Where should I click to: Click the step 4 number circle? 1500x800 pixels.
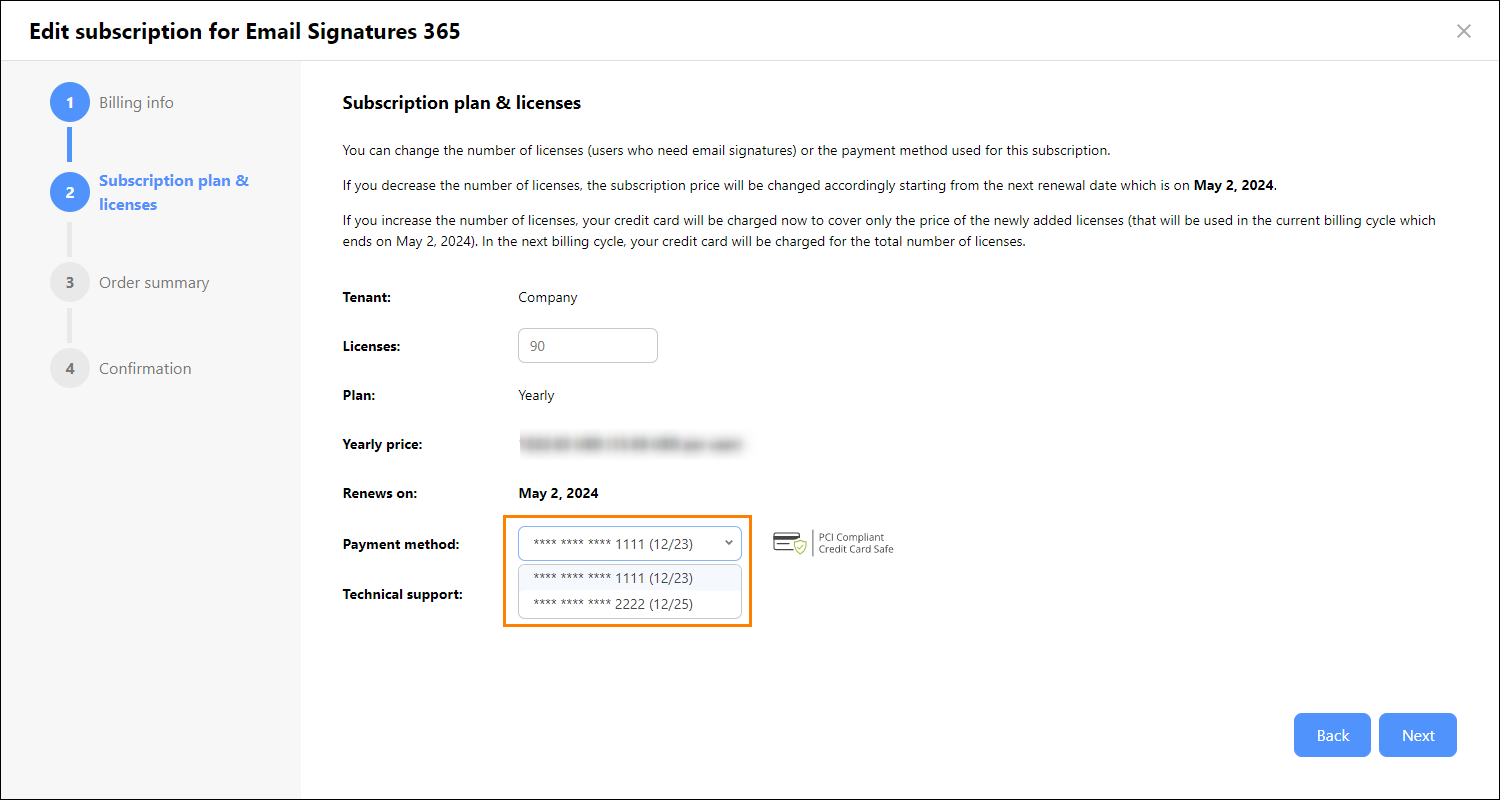tap(70, 368)
